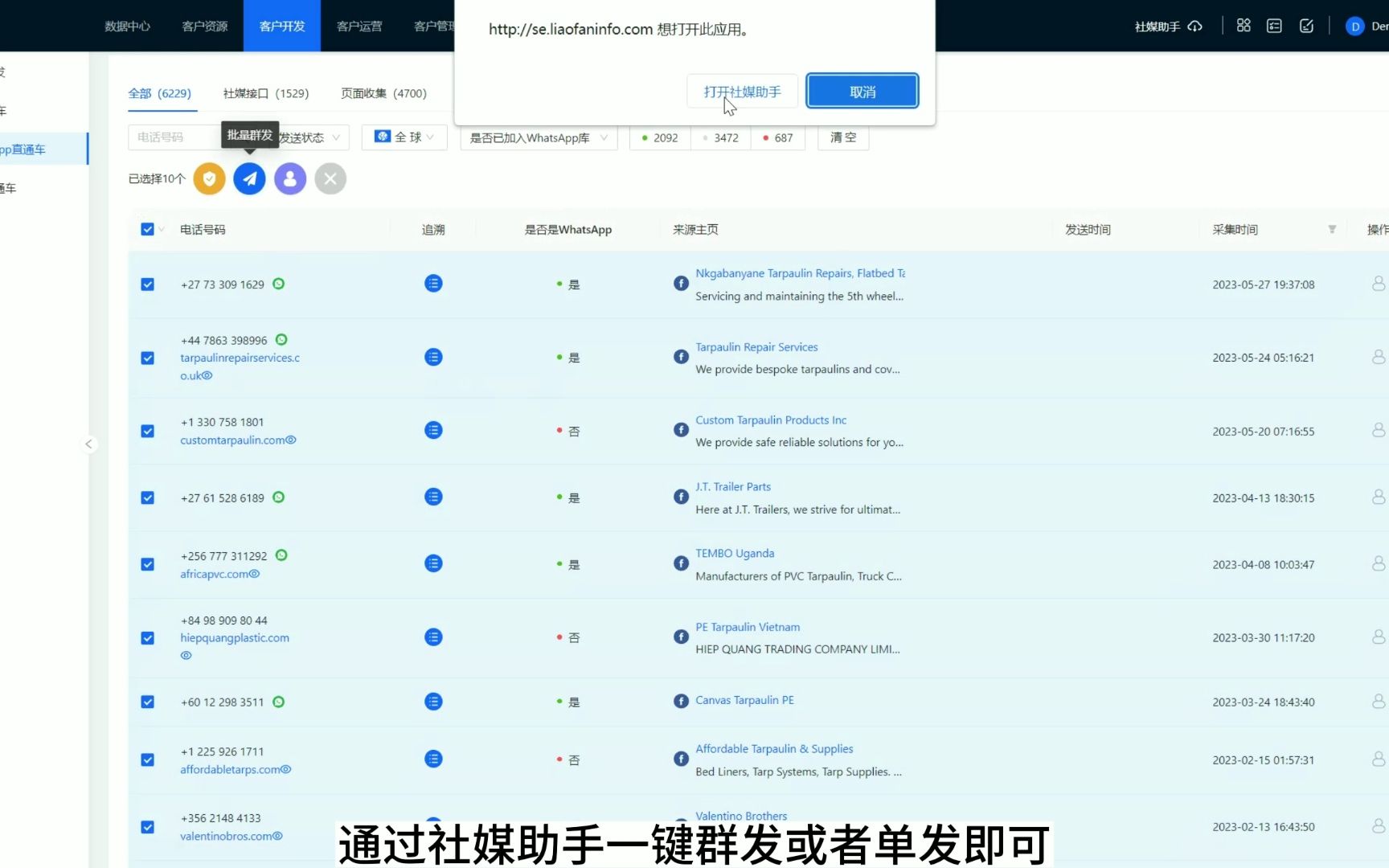Open trace icon for +44 7863 398996

click(433, 357)
